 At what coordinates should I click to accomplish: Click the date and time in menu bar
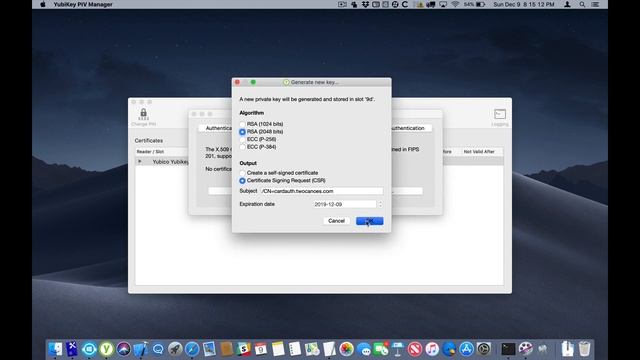pyautogui.click(x=524, y=4)
